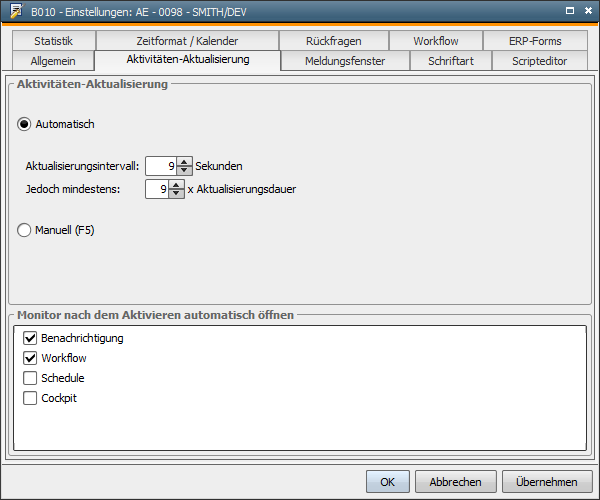Enable the Schedule checkbox
The height and width of the screenshot is (500, 600).
coord(29,378)
